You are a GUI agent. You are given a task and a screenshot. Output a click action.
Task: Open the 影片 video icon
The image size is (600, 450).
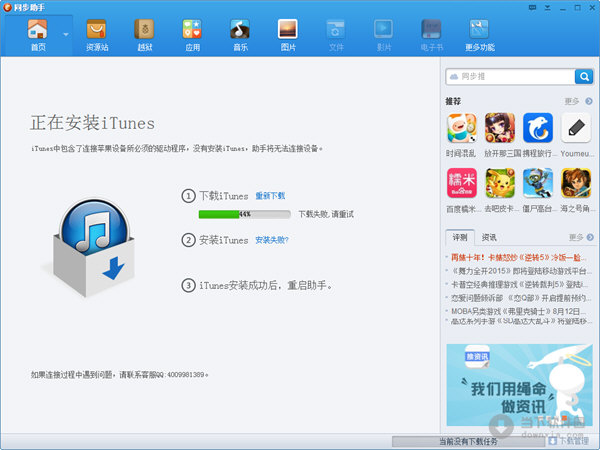383,29
